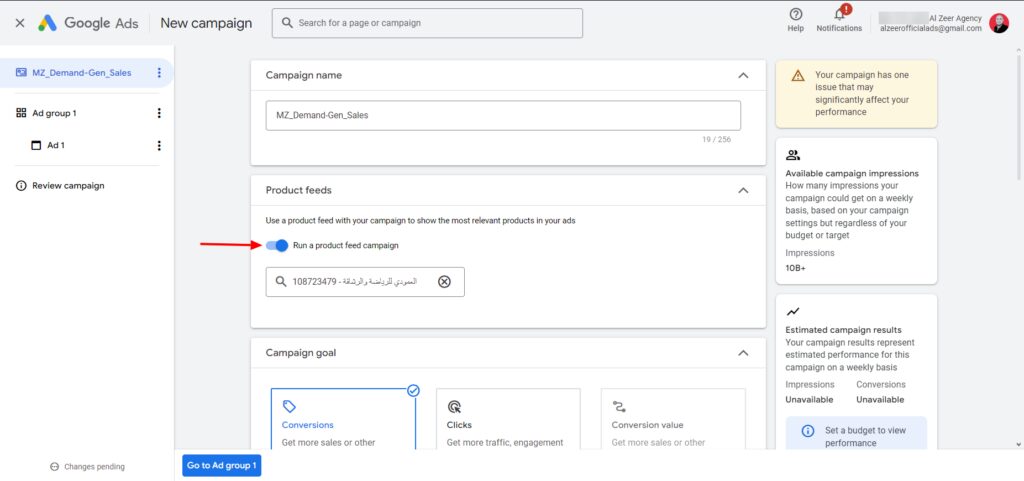
Task: Click the Conversions tag icon
Action: pos(289,407)
